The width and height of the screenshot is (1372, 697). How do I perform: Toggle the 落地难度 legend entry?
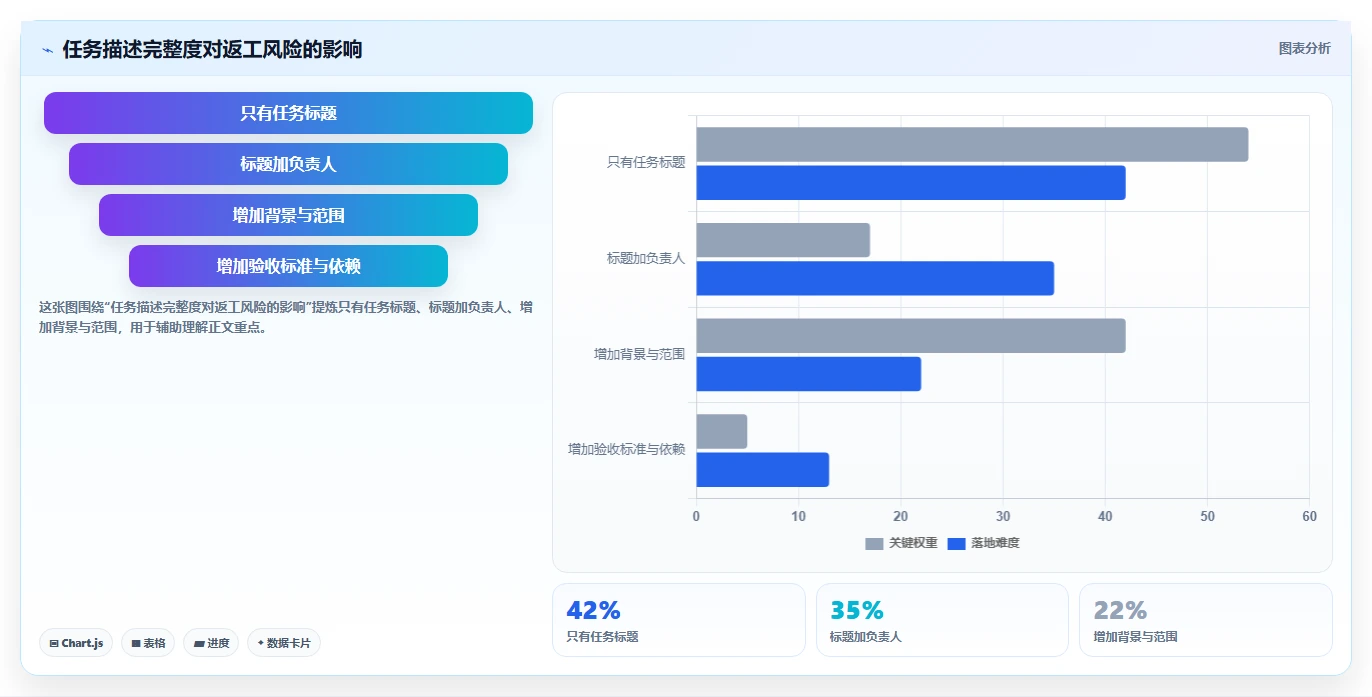(983, 543)
